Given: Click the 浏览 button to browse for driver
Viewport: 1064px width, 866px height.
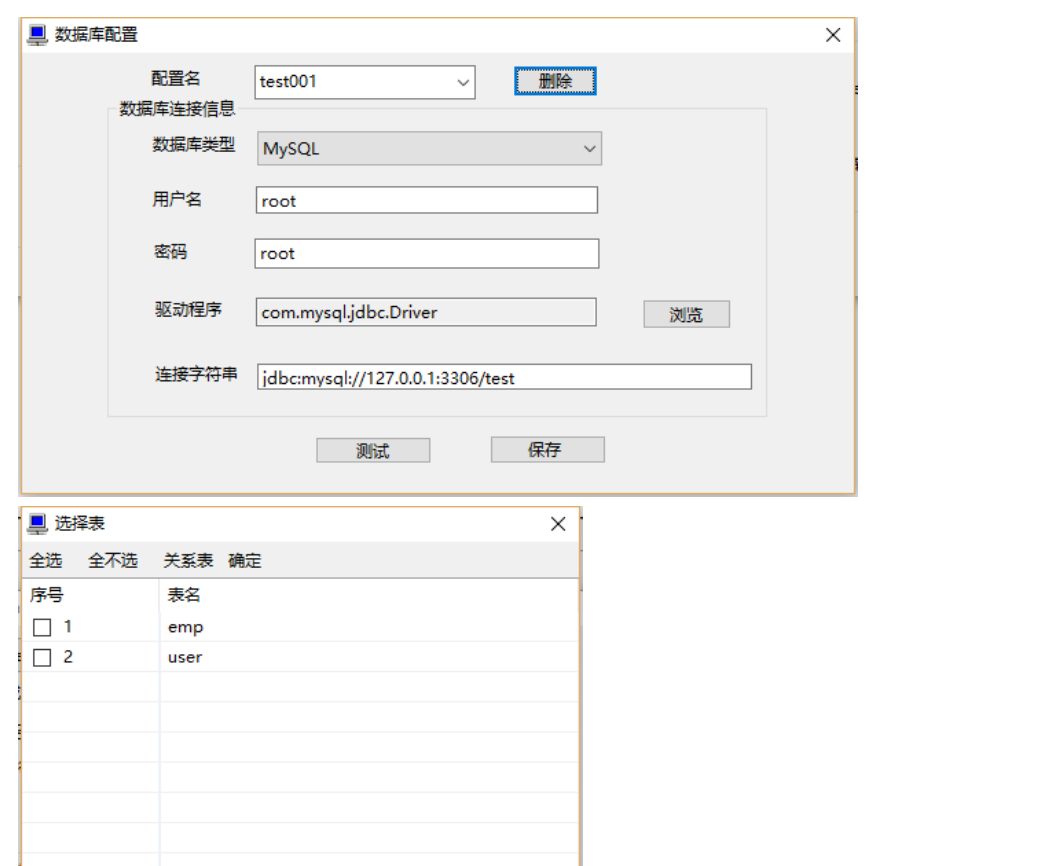Looking at the screenshot, I should pos(686,313).
